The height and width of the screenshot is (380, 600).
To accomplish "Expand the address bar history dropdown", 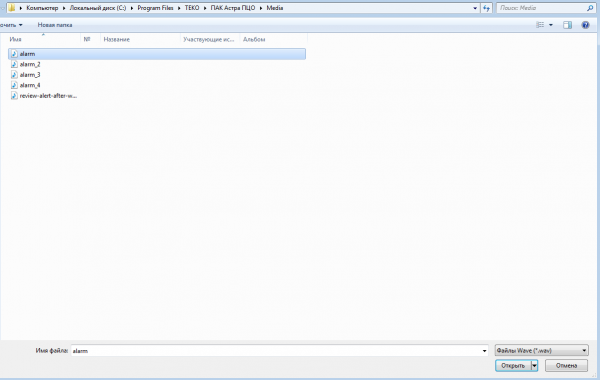I will pos(475,8).
